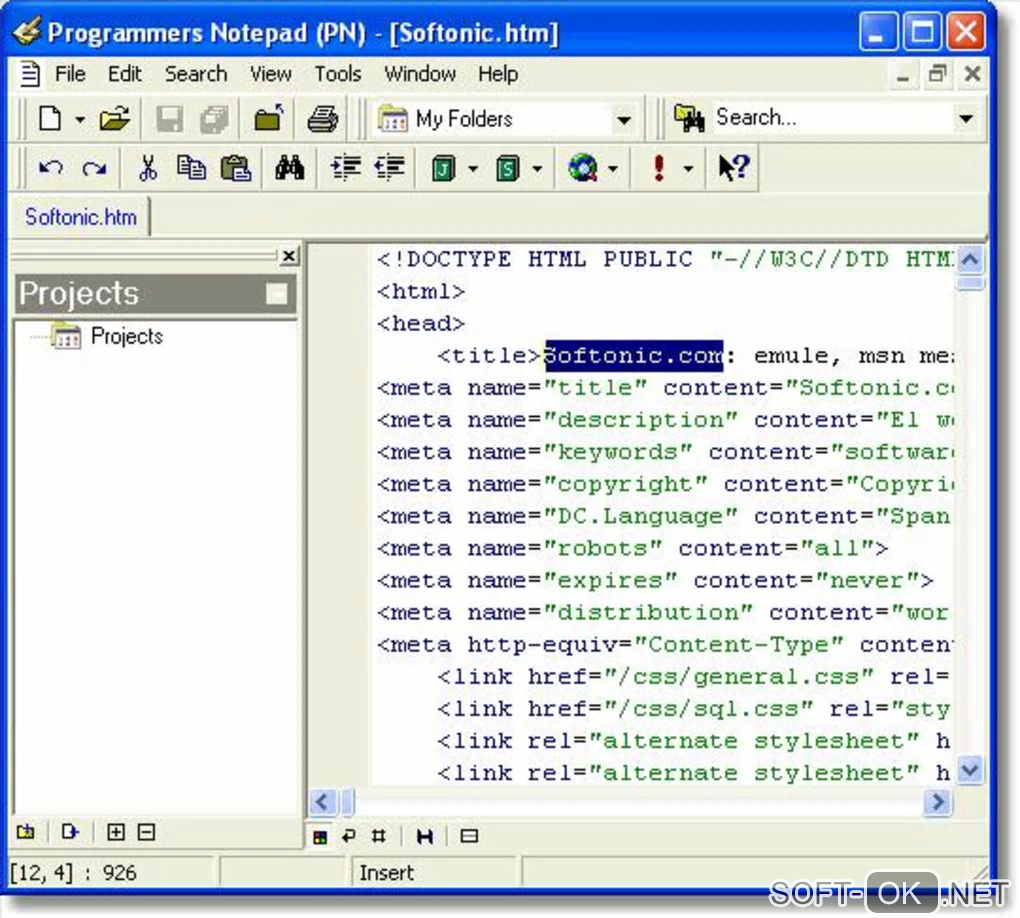Click the context help arrow icon
Screen dimensions: 1020x918
coord(733,169)
